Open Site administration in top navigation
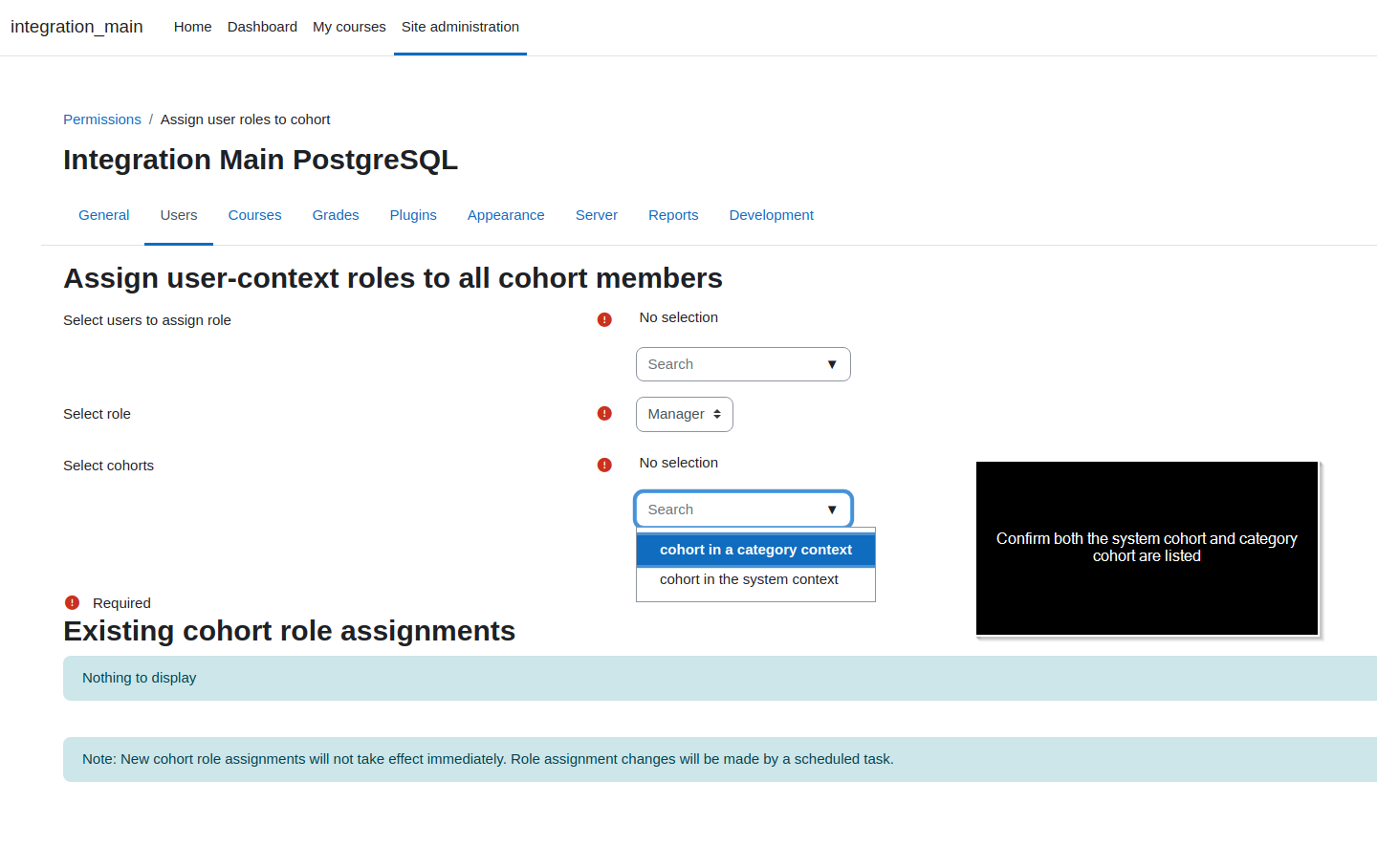 click(460, 27)
